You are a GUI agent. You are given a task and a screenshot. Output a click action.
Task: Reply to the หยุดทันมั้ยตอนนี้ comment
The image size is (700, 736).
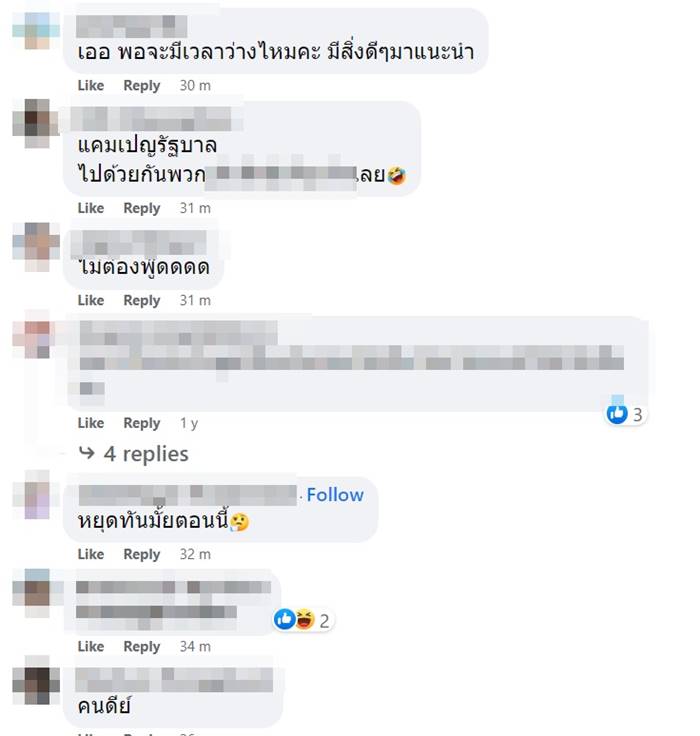142,554
